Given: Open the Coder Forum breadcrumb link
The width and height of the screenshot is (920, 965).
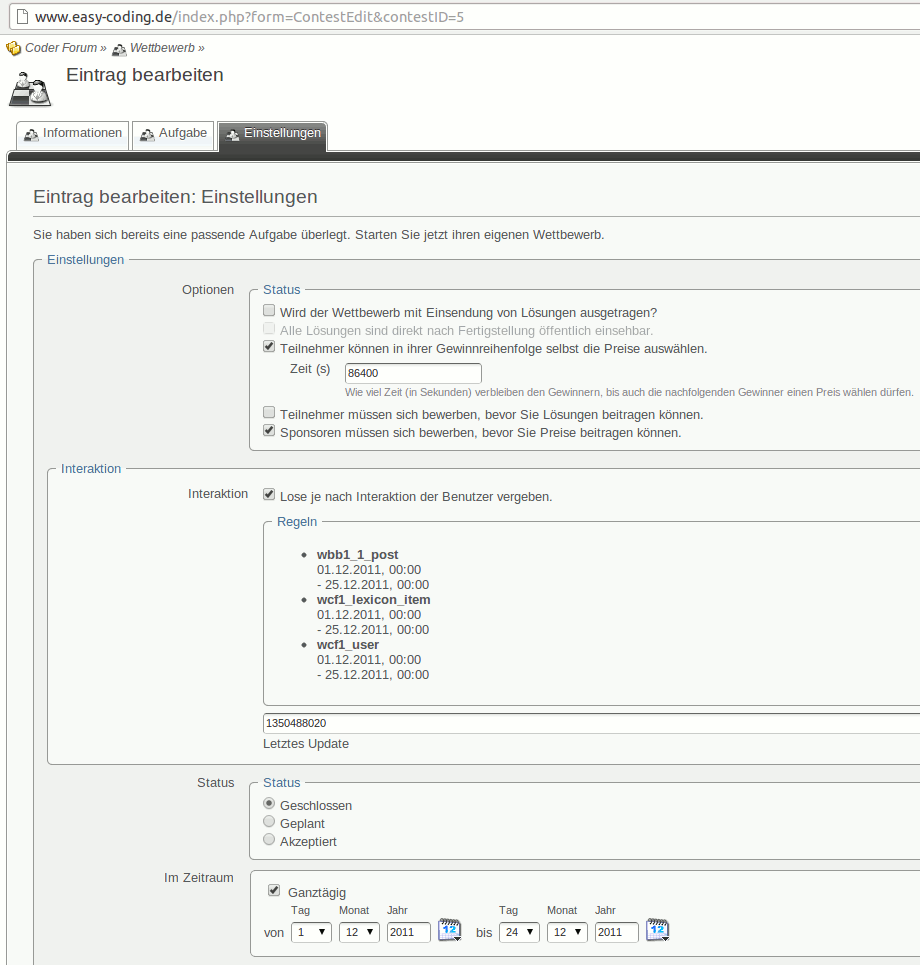Looking at the screenshot, I should pos(61,48).
